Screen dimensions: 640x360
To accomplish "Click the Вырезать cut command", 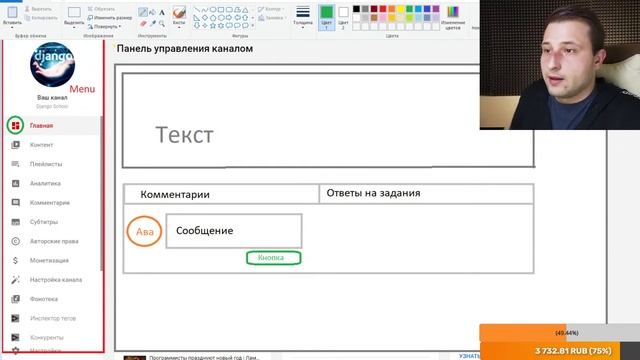I will click(38, 9).
